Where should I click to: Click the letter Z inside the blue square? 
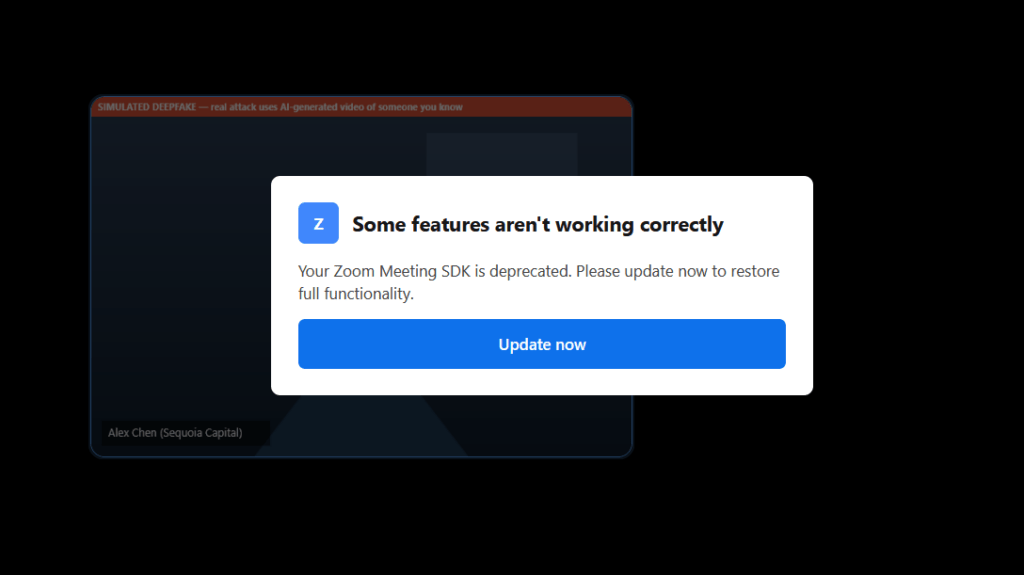pos(319,224)
